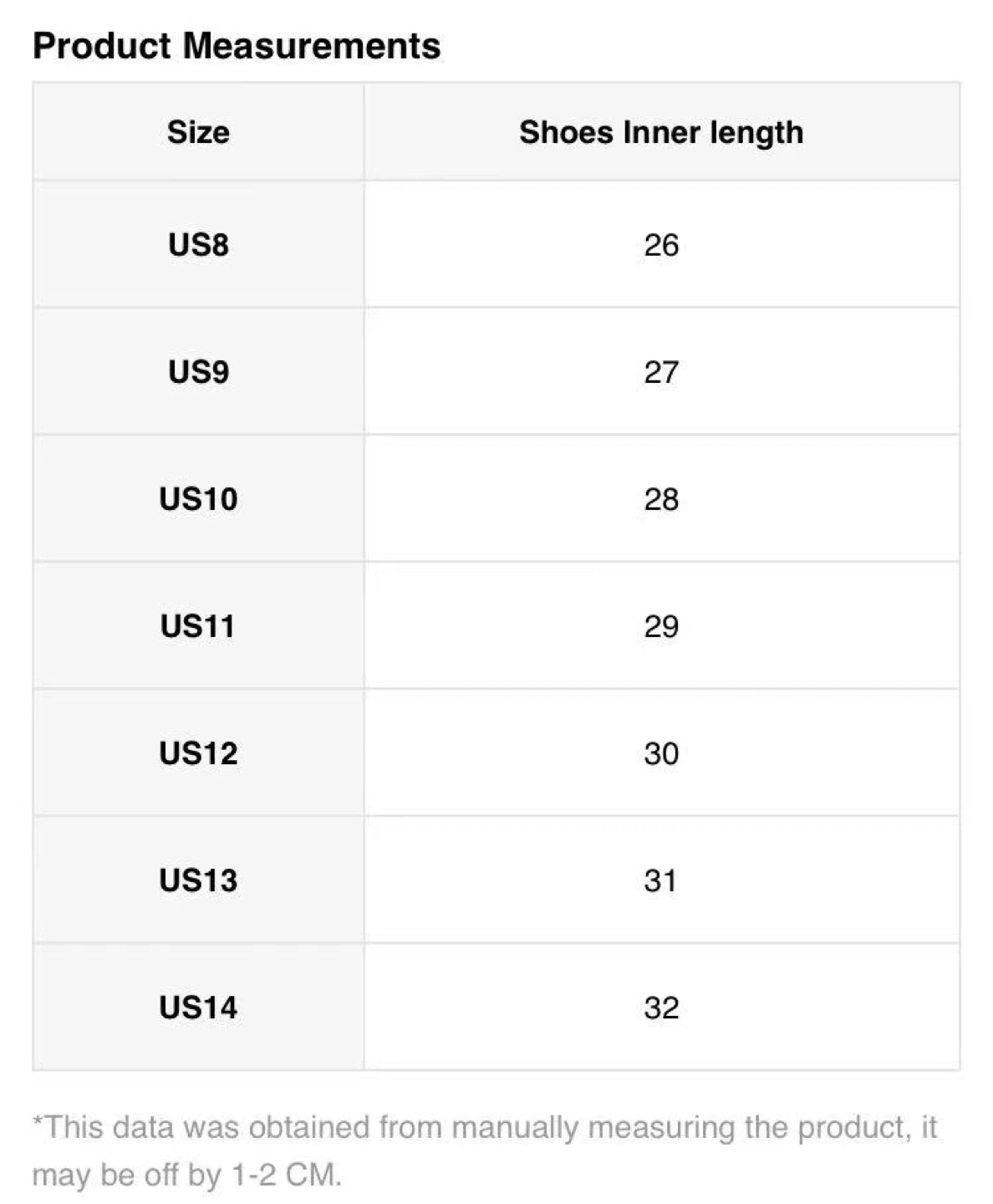
Task: Click the word 'Measurements' in the title
Action: click(x=311, y=46)
